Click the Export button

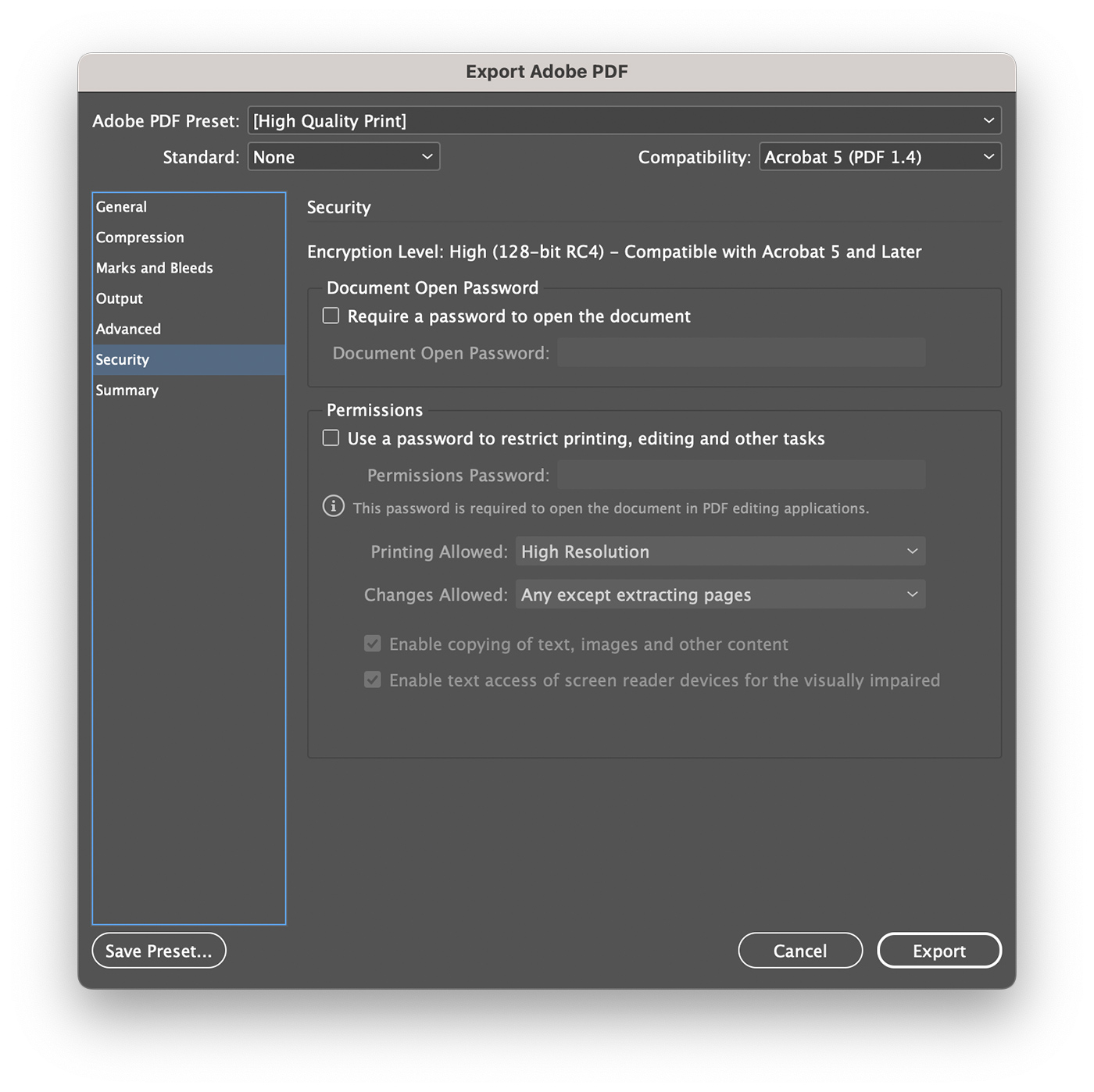[x=939, y=951]
